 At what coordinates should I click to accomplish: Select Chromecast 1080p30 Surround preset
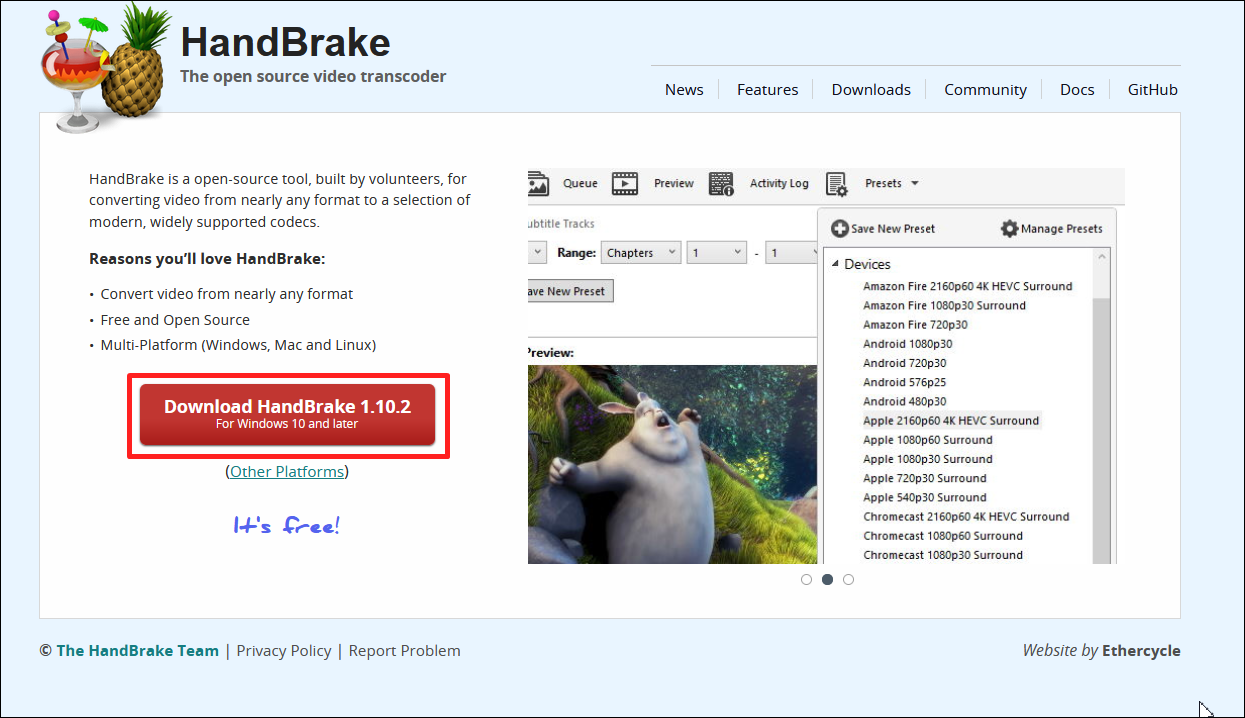pyautogui.click(x=943, y=555)
